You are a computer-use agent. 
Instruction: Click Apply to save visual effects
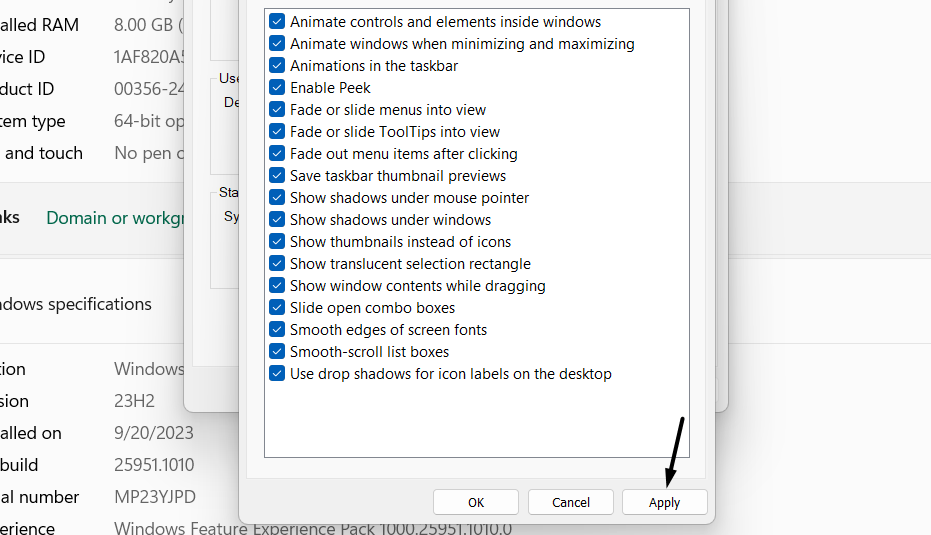coord(664,502)
